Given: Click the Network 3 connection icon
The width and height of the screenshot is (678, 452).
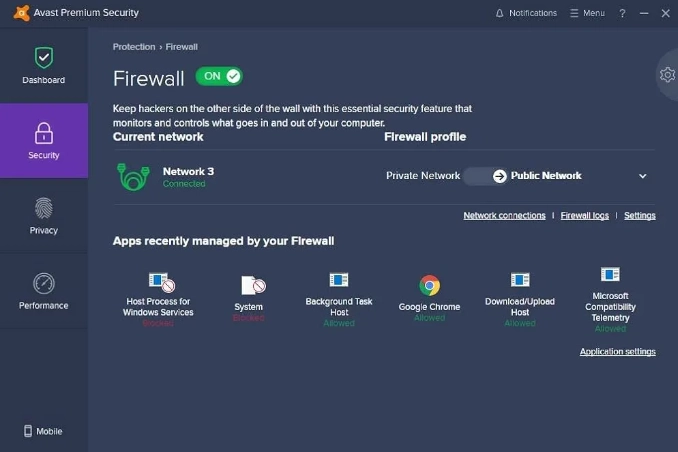Looking at the screenshot, I should pyautogui.click(x=134, y=177).
